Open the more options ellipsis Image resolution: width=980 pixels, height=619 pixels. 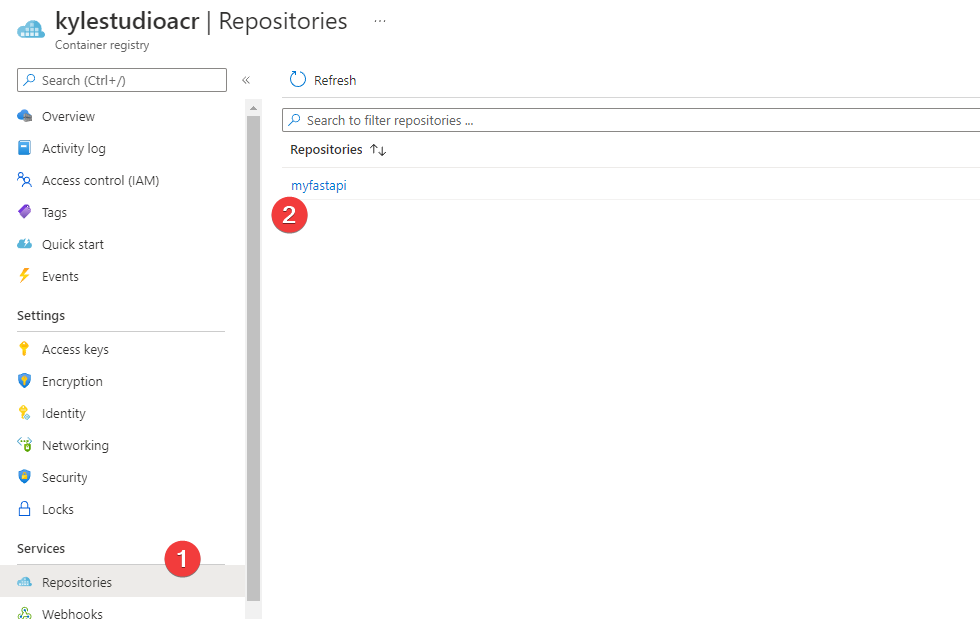pyautogui.click(x=380, y=21)
